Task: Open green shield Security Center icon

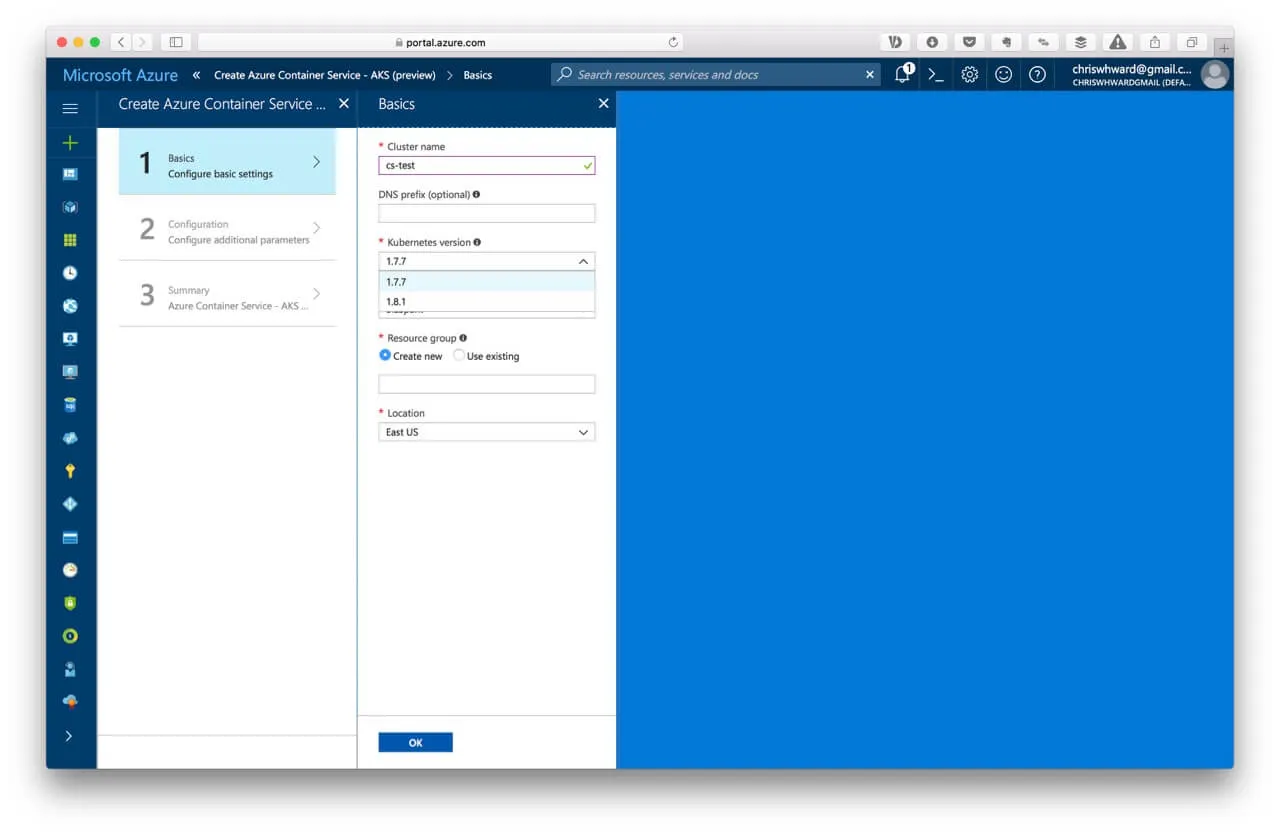Action: point(70,603)
